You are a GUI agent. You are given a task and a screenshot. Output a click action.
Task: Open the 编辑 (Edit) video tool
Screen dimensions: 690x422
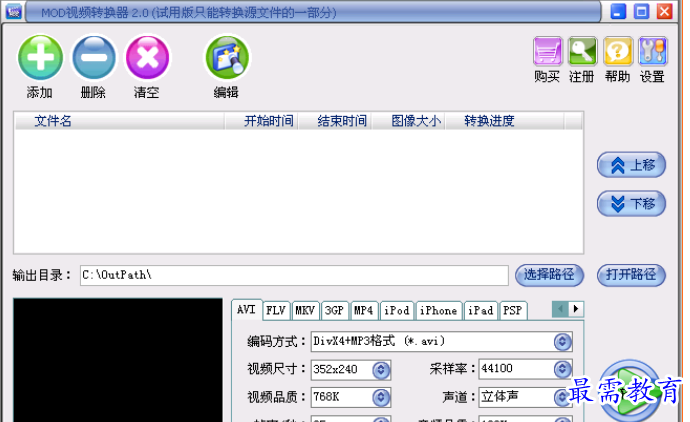227,58
